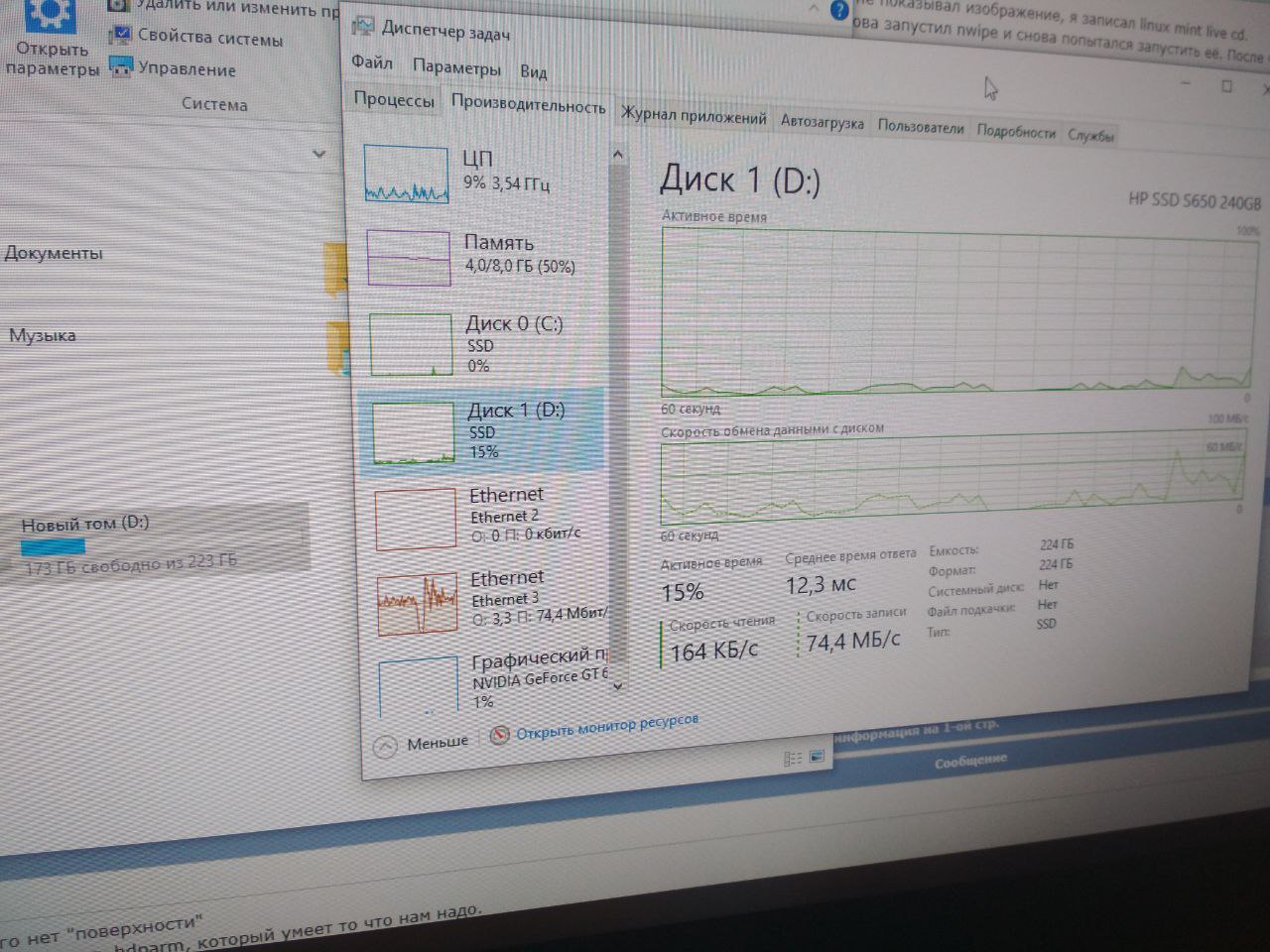The width and height of the screenshot is (1270, 952).
Task: Click the Тип SSD value
Action: (1047, 624)
